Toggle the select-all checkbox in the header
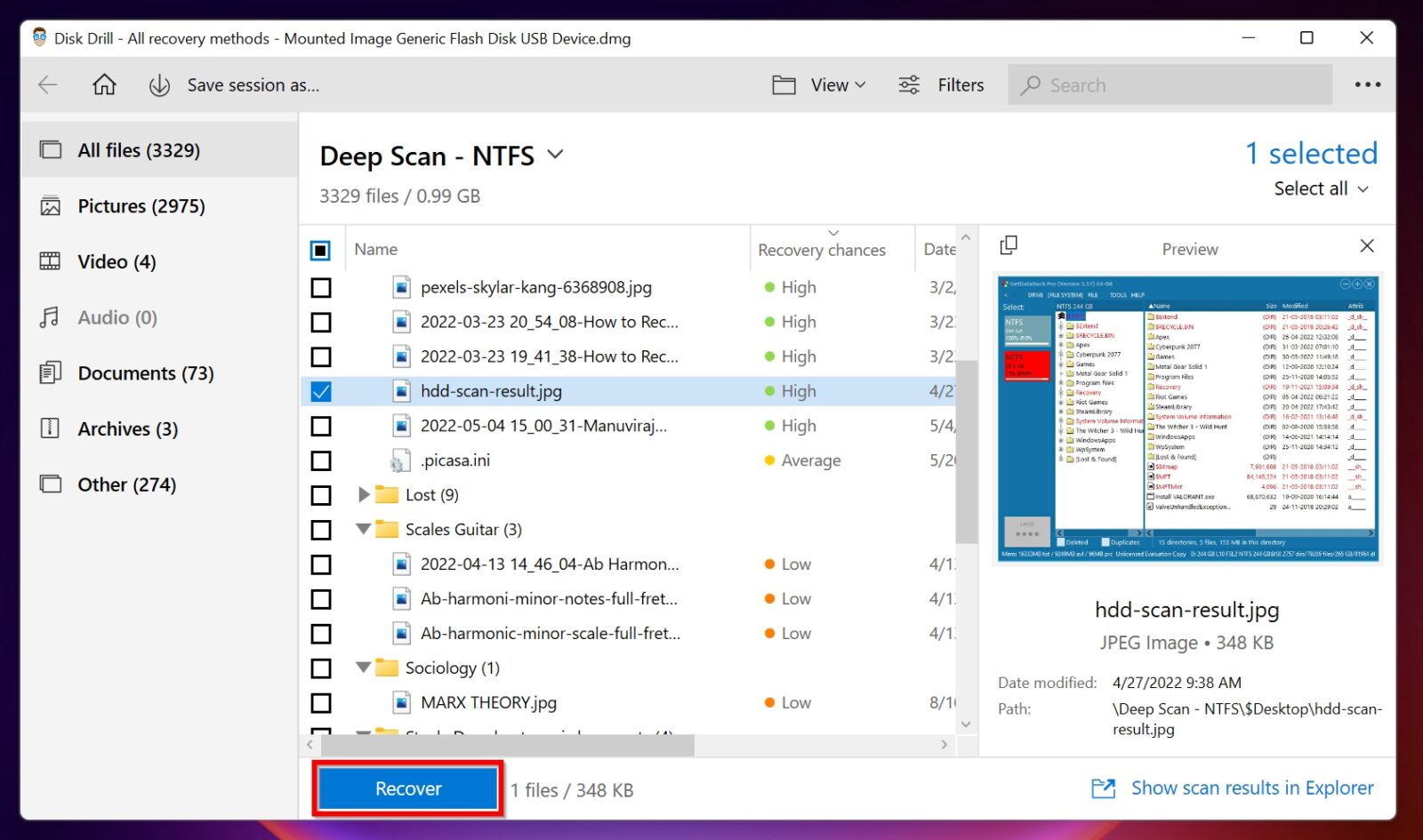 [x=321, y=250]
